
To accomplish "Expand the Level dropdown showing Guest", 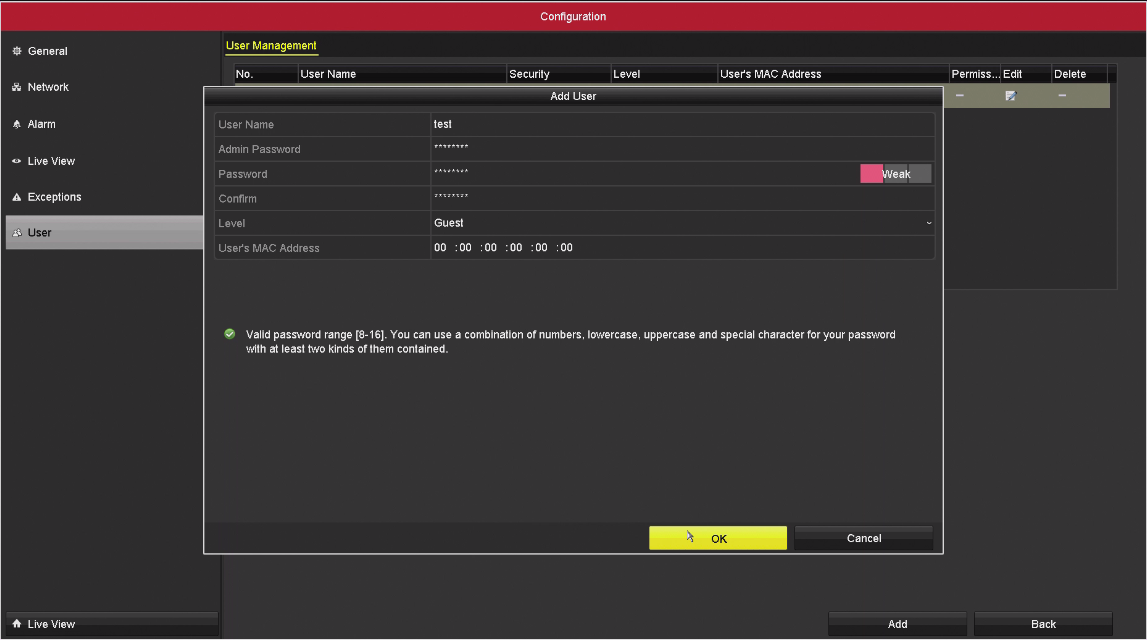I will [682, 223].
